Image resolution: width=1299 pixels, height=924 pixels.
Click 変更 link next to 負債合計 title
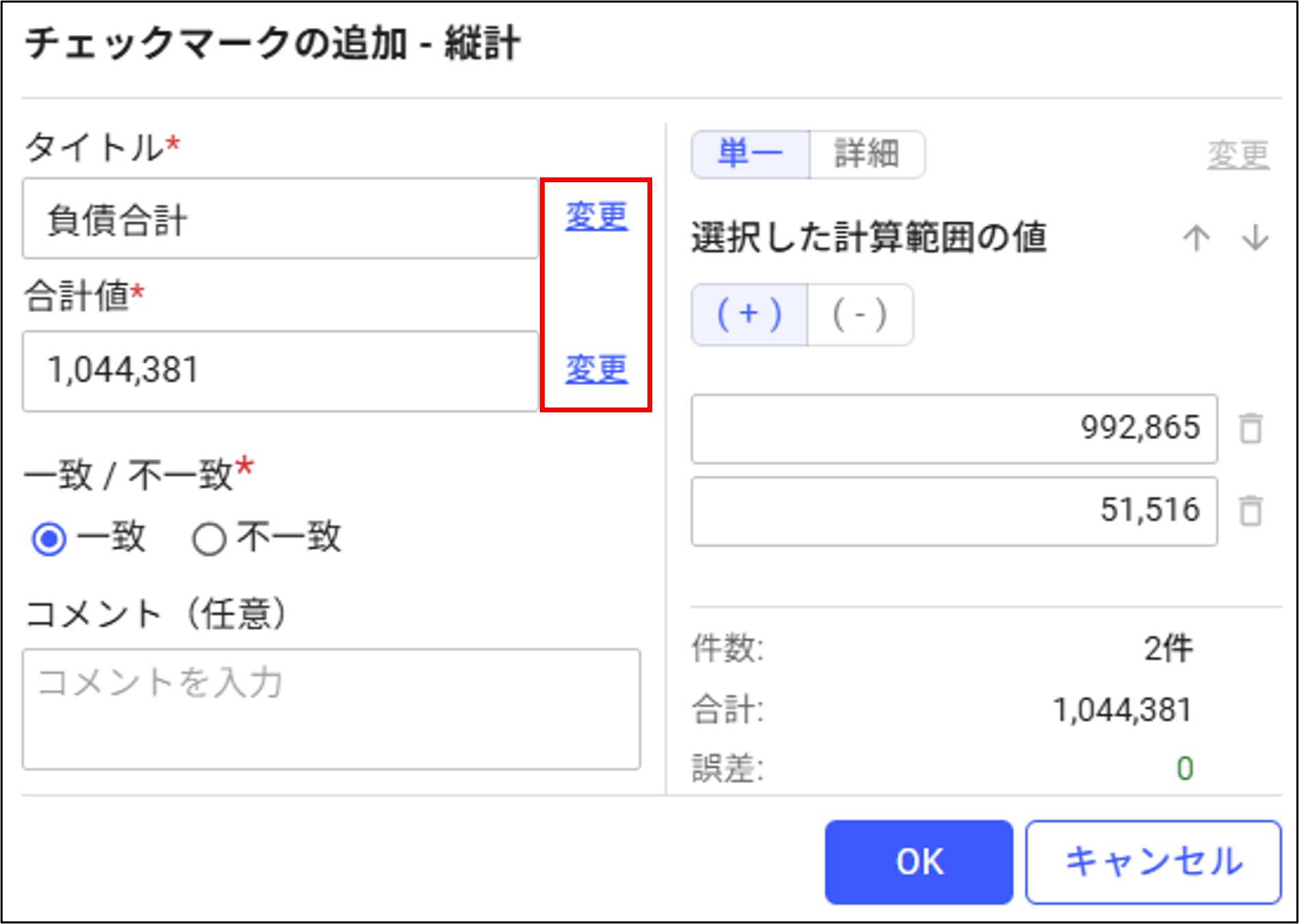pyautogui.click(x=596, y=217)
